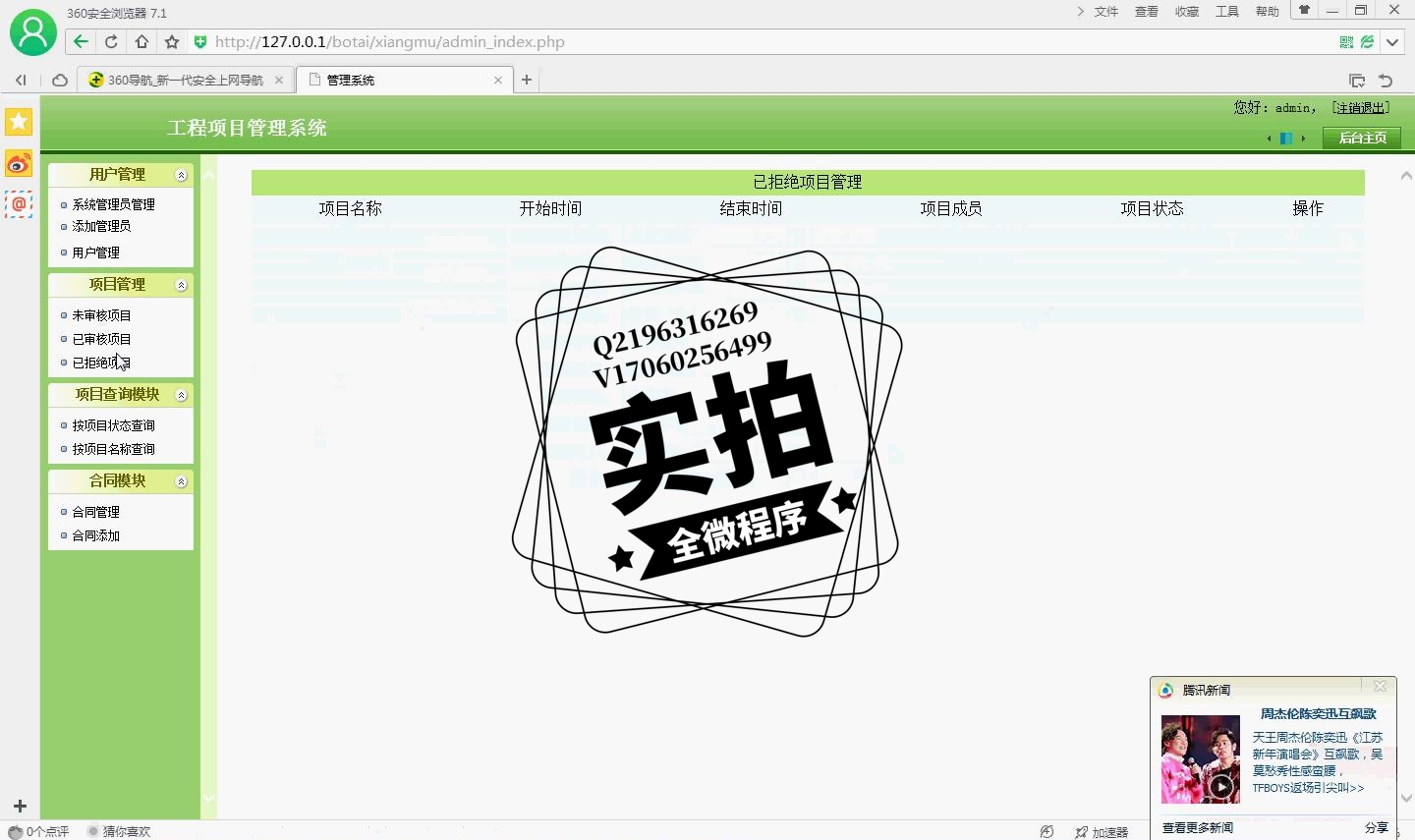Close the 360导航 tab
This screenshot has width=1415, height=840.
(279, 81)
